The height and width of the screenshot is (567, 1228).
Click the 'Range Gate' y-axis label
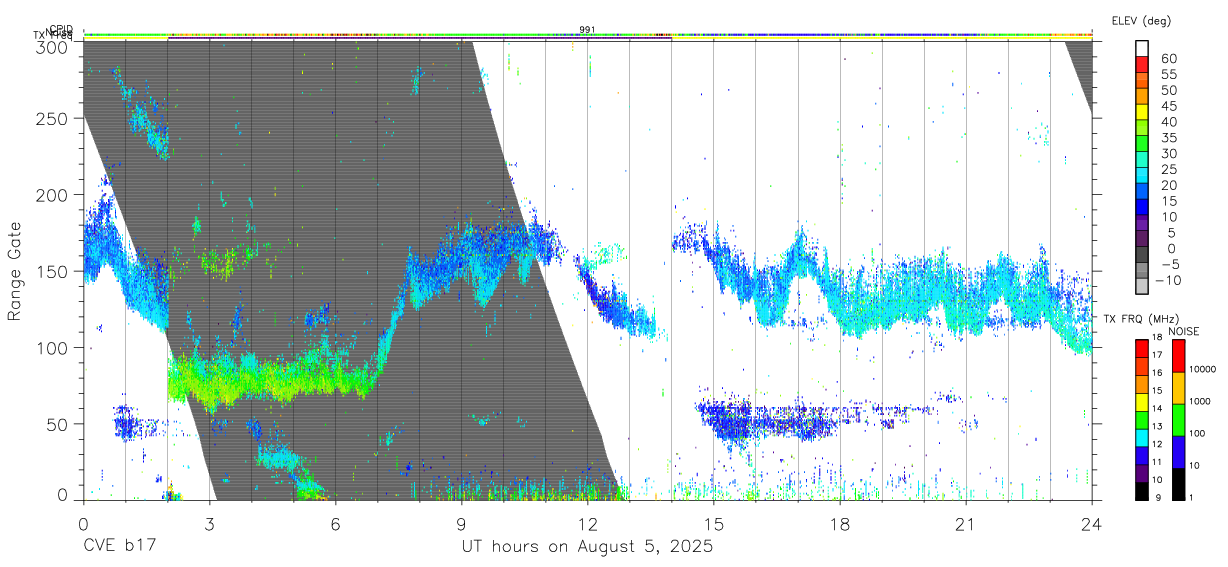tap(16, 271)
